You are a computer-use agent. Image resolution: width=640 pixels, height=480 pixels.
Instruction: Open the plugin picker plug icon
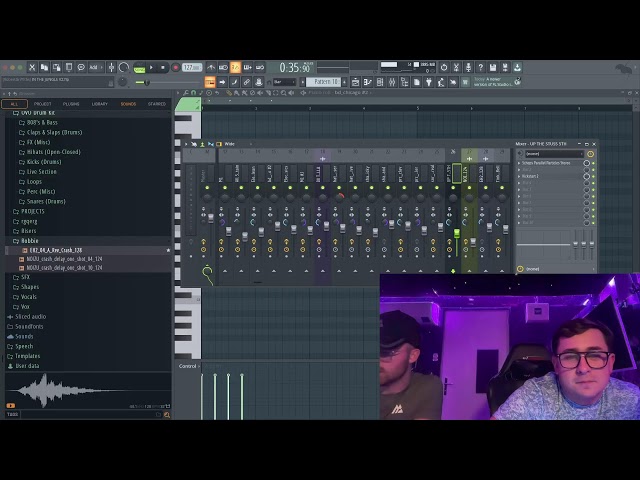[x=429, y=82]
